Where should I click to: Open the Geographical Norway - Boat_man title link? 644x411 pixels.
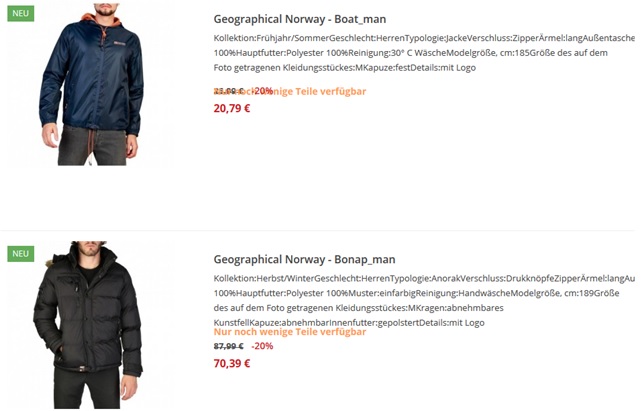pyautogui.click(x=299, y=19)
